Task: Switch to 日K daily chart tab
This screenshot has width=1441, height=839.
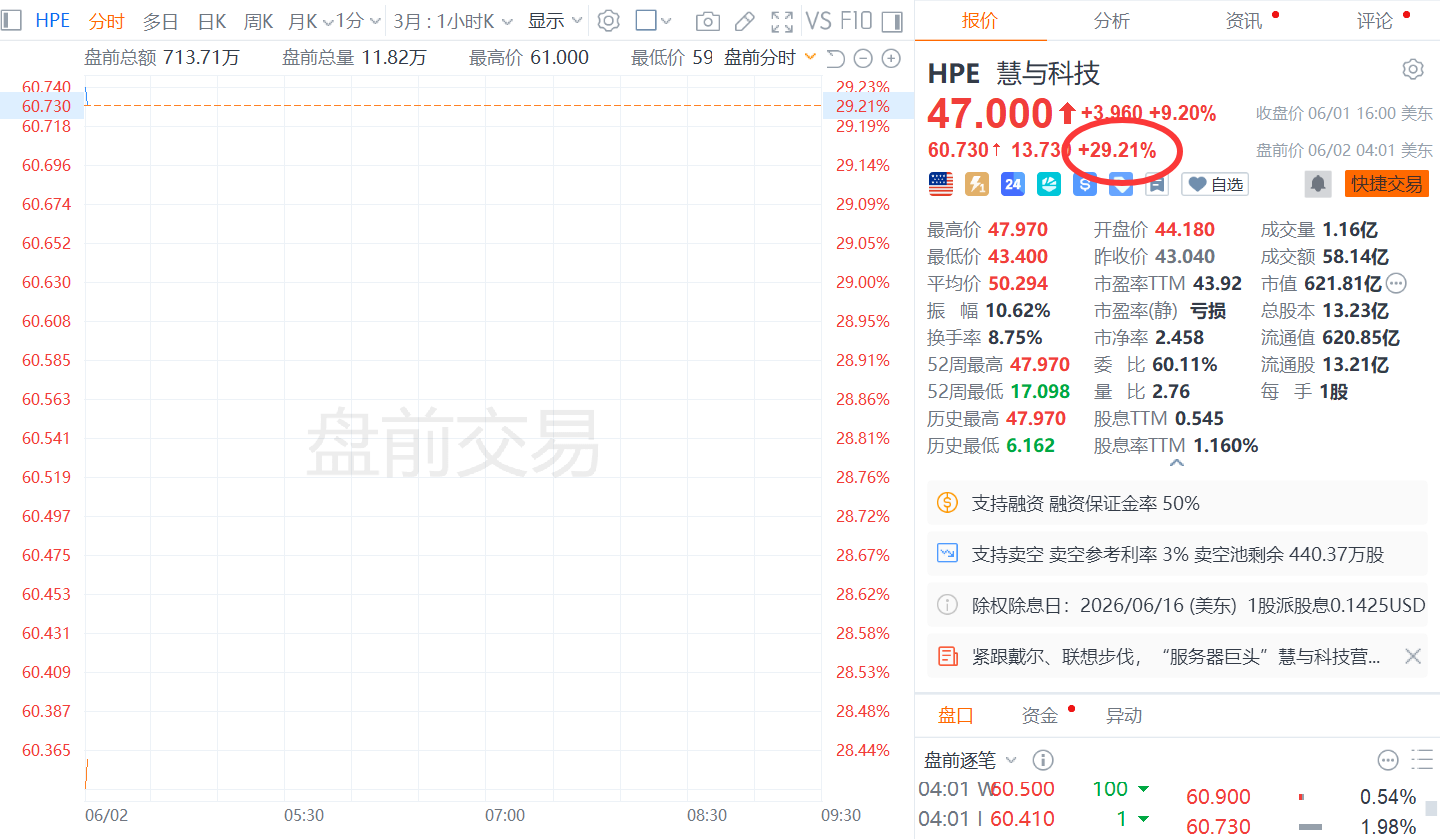Action: (x=211, y=21)
